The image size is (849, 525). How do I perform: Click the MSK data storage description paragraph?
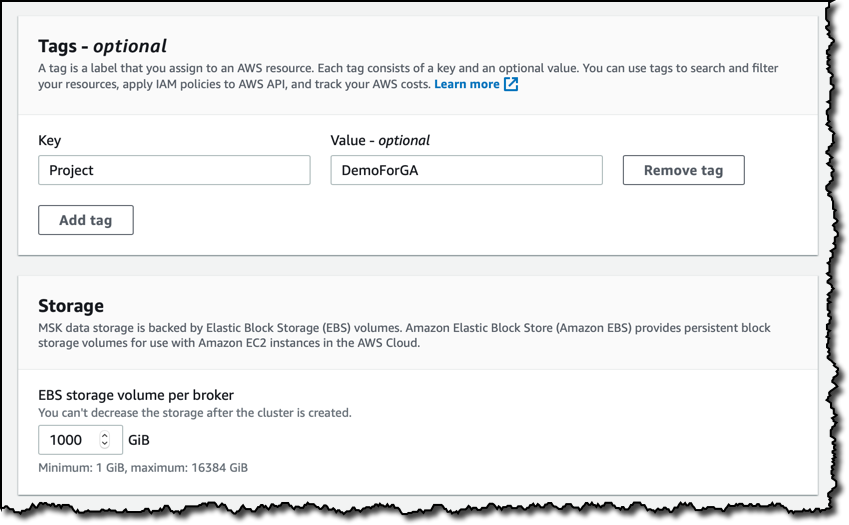coord(404,335)
